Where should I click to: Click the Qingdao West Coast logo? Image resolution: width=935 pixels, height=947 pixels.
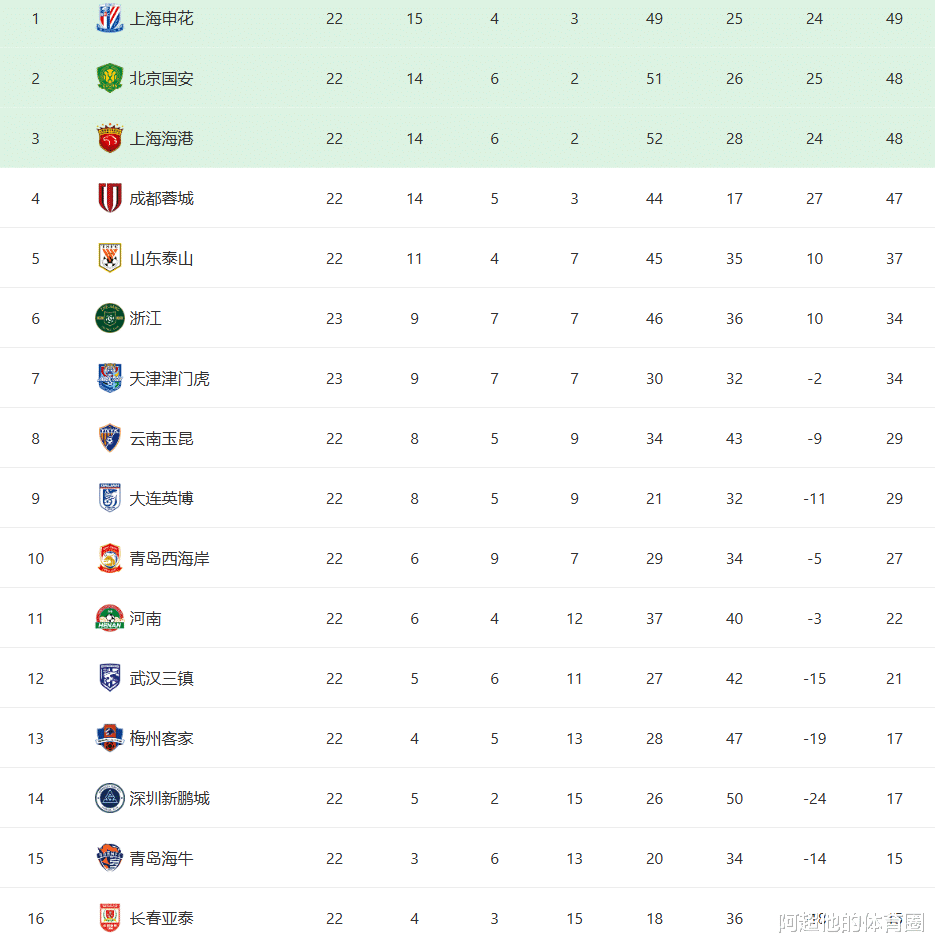click(x=109, y=559)
